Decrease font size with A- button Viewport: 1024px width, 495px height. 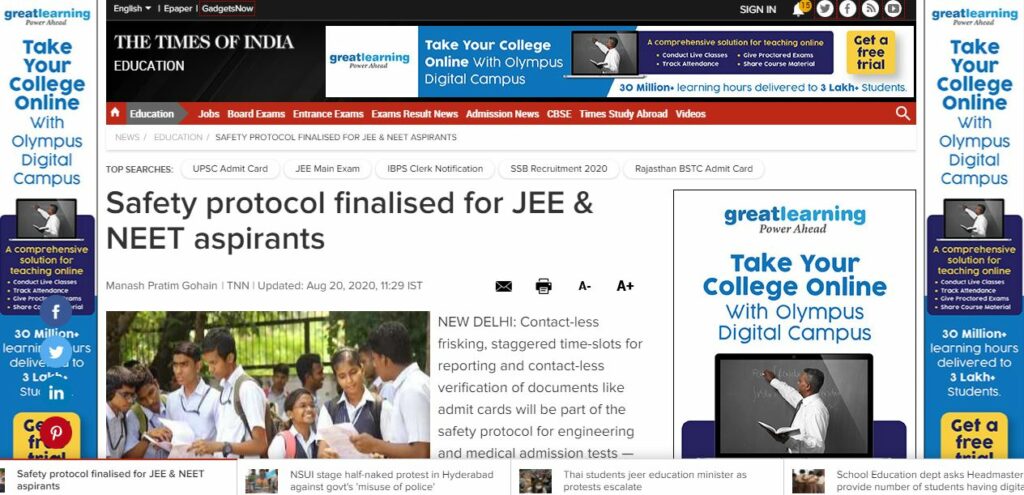tap(584, 286)
